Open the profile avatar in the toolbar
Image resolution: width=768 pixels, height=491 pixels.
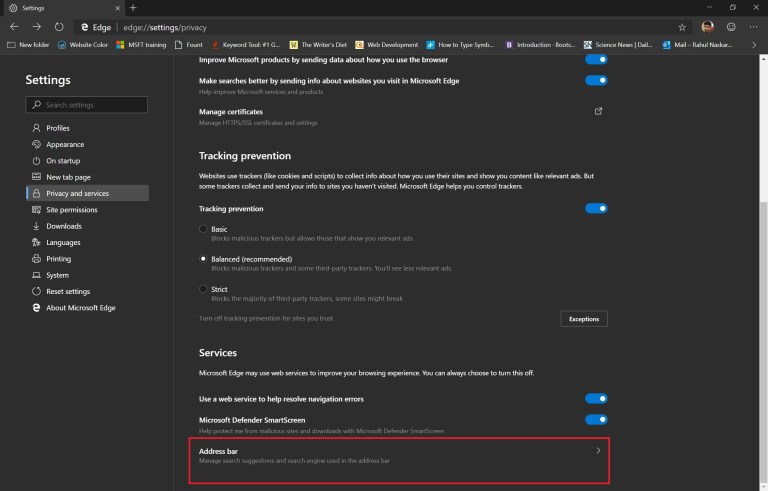[707, 27]
